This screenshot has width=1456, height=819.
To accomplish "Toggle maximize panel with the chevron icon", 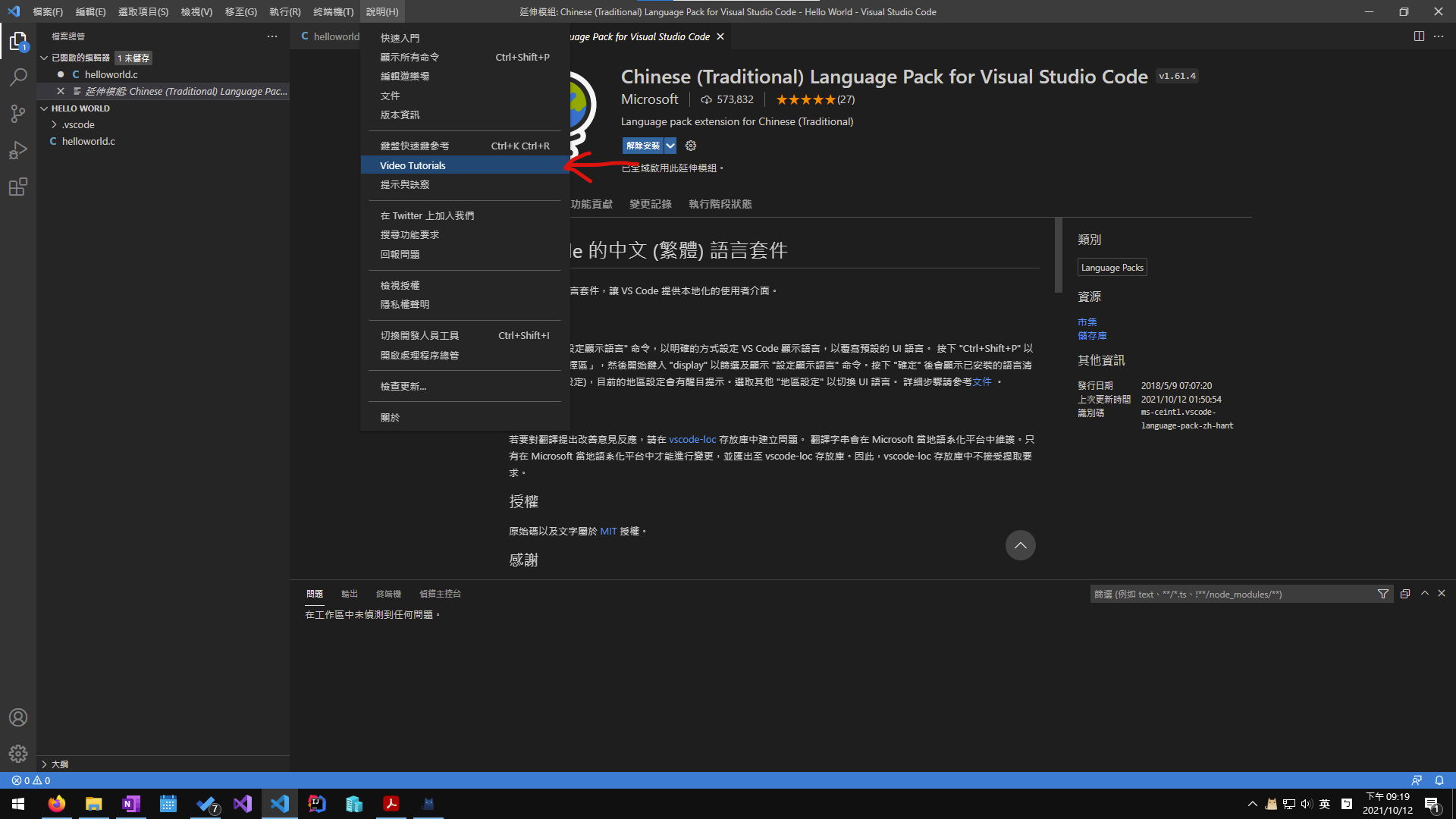I will tap(1425, 594).
